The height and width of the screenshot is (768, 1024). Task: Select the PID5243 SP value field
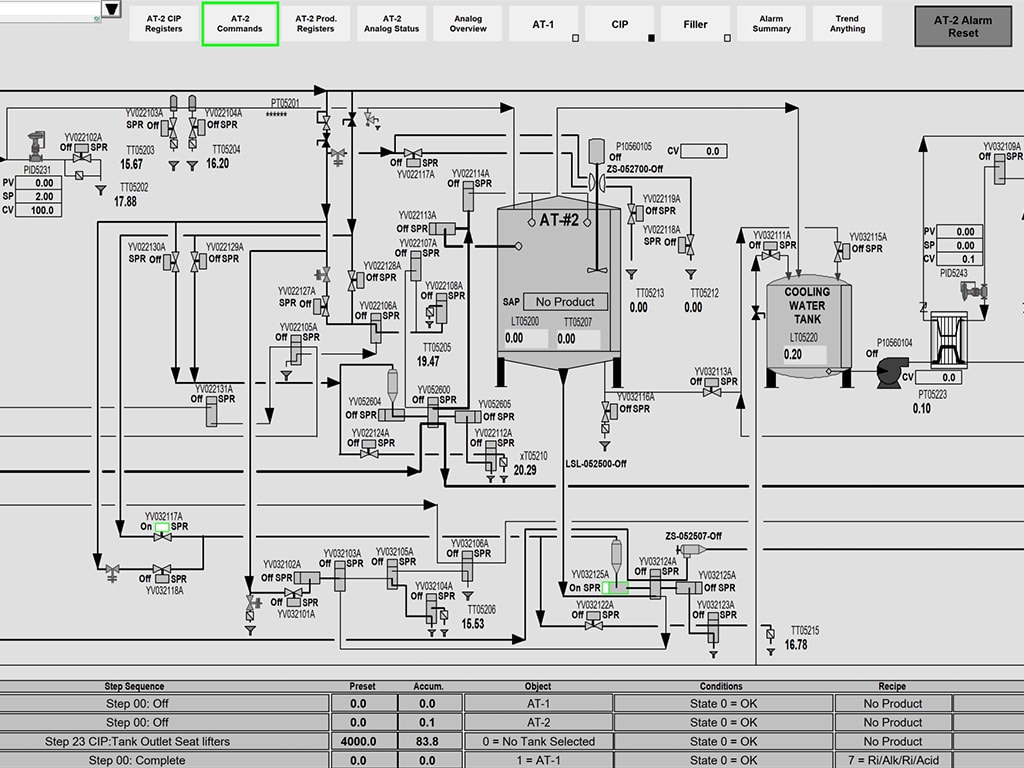[959, 246]
